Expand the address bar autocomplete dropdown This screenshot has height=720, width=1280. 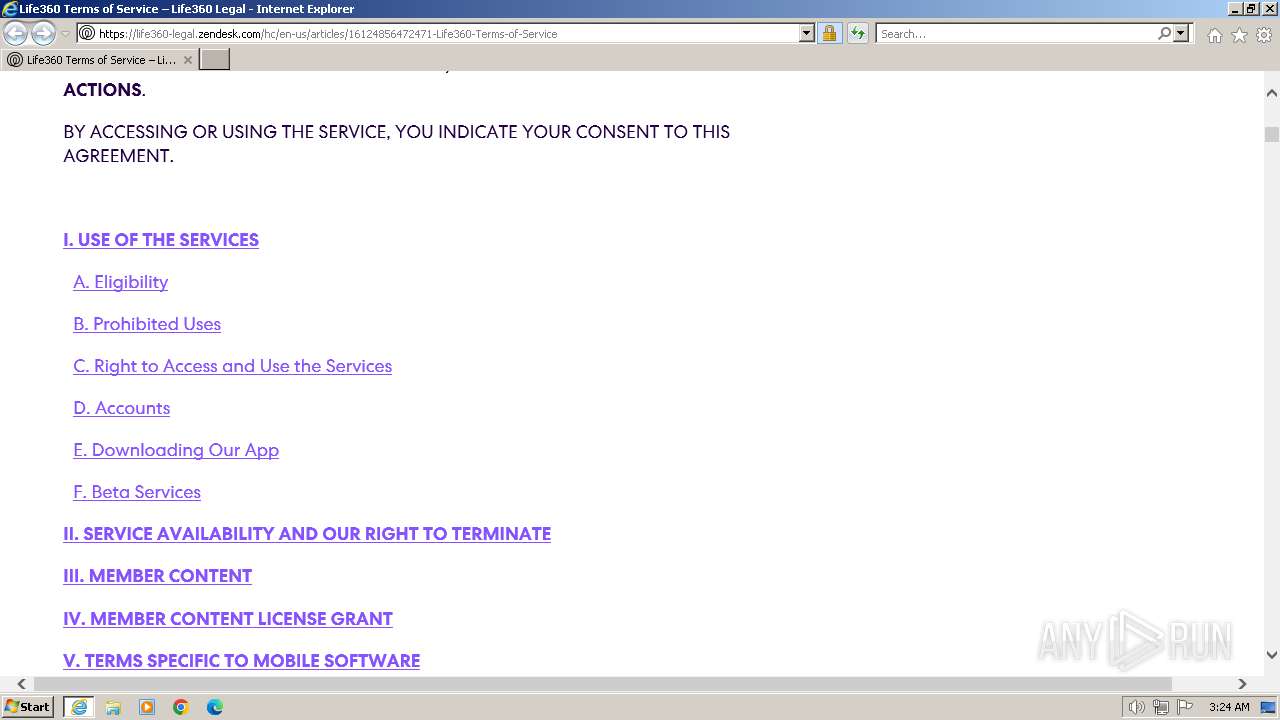807,34
